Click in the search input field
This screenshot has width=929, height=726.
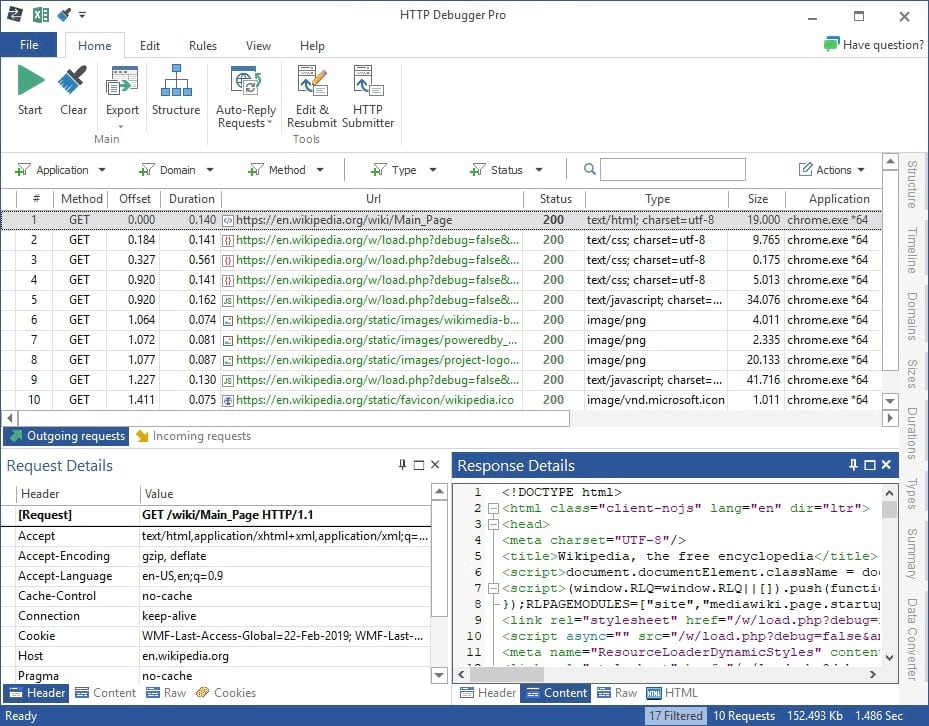tap(672, 170)
